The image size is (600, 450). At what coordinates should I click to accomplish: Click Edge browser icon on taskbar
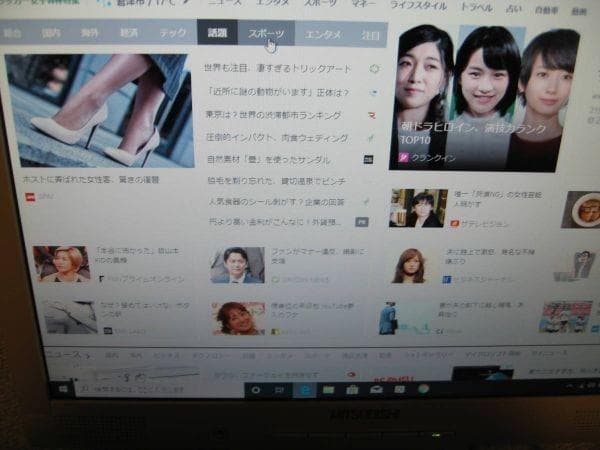pos(305,390)
